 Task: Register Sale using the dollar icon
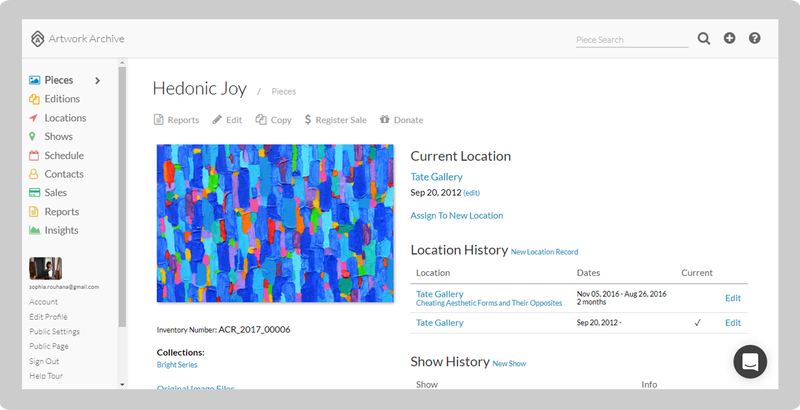(x=308, y=120)
